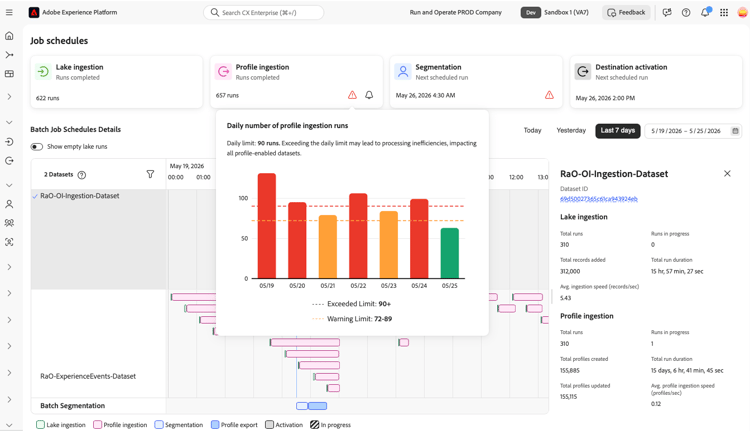Viewport: 750px width, 431px height.
Task: Open the Destination activation card
Action: coord(656,82)
